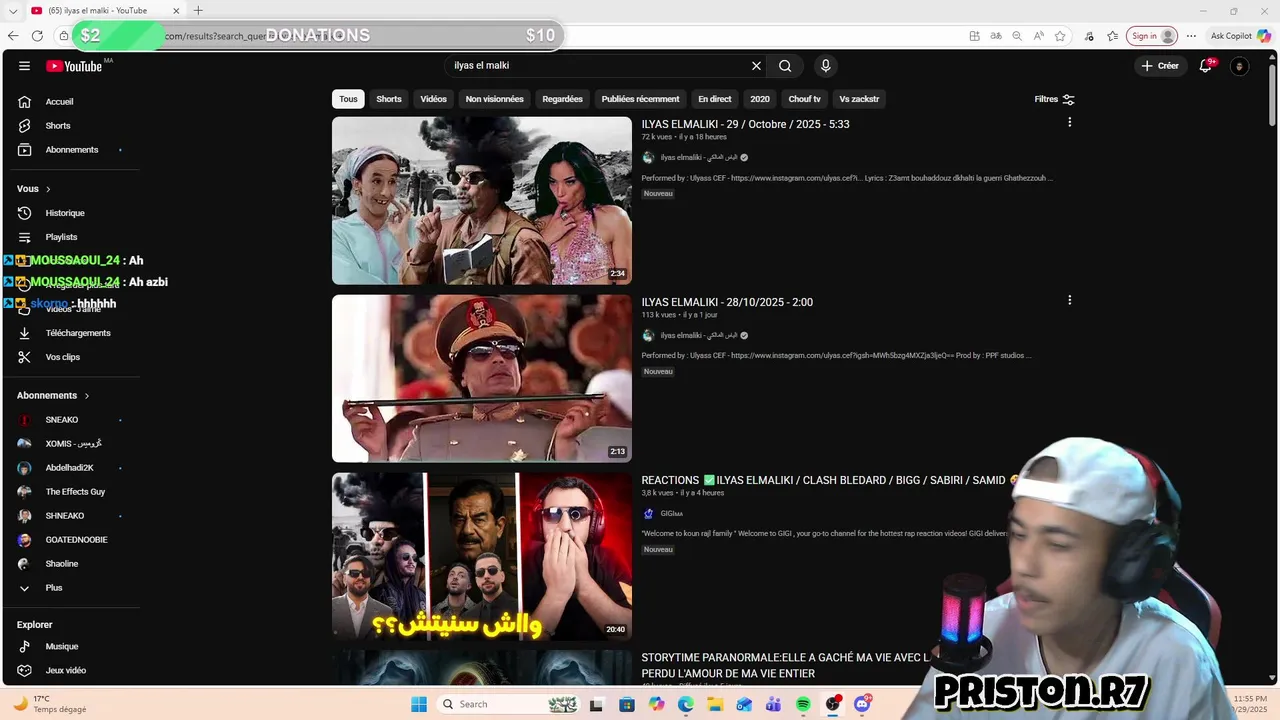The width and height of the screenshot is (1280, 720).
Task: Select the Regardées chip
Action: pos(562,99)
